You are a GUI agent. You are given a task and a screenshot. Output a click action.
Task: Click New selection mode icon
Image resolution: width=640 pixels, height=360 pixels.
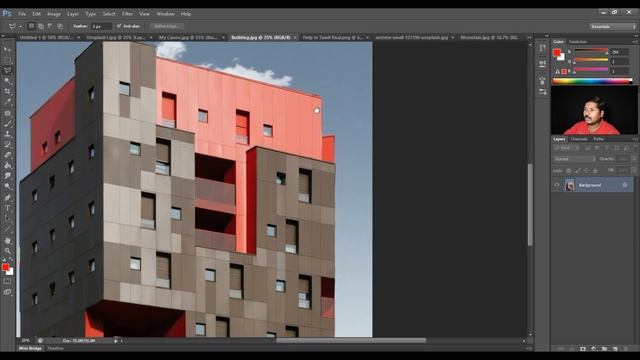click(x=31, y=26)
